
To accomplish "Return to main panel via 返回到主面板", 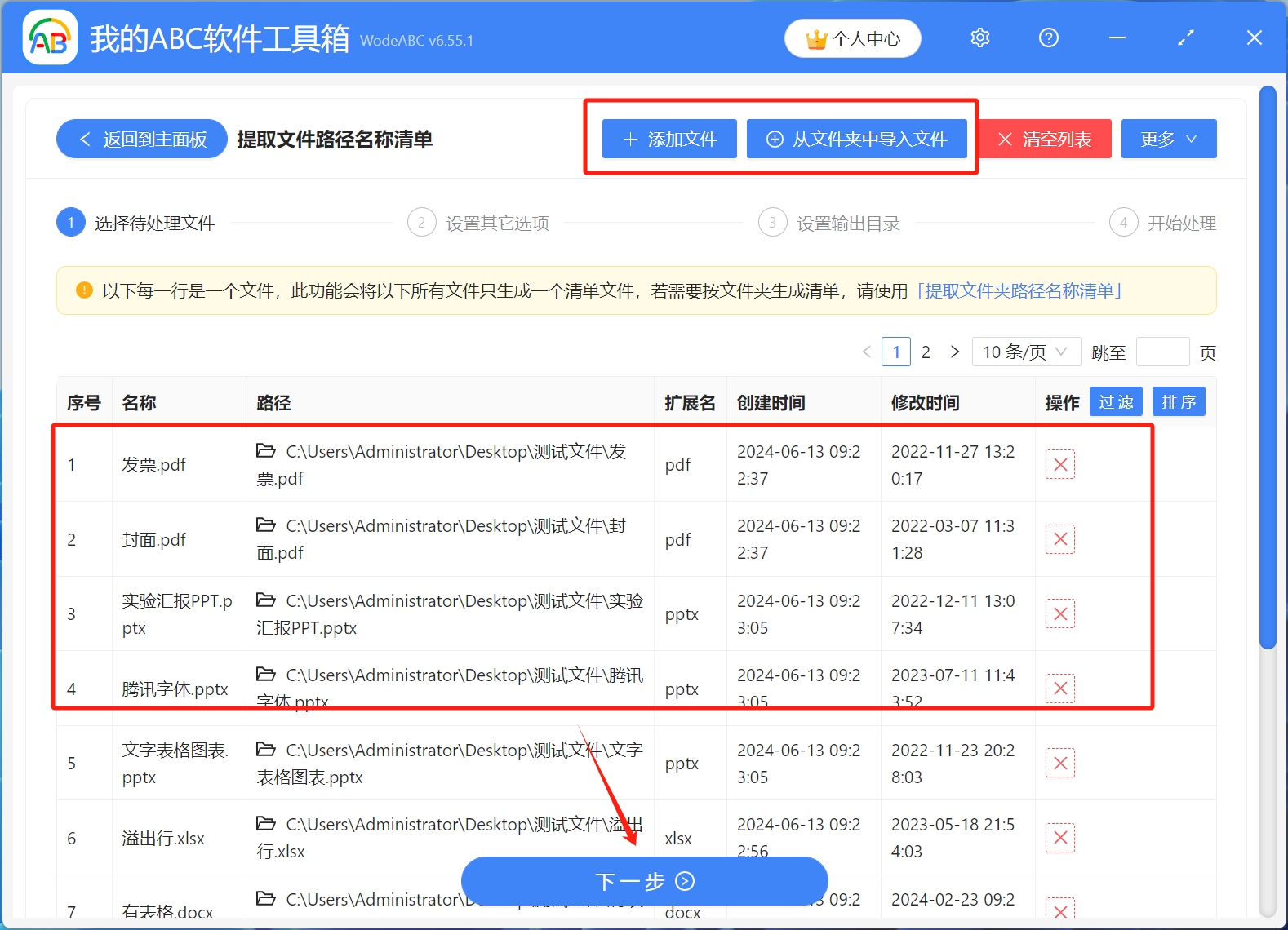I will pos(141,139).
